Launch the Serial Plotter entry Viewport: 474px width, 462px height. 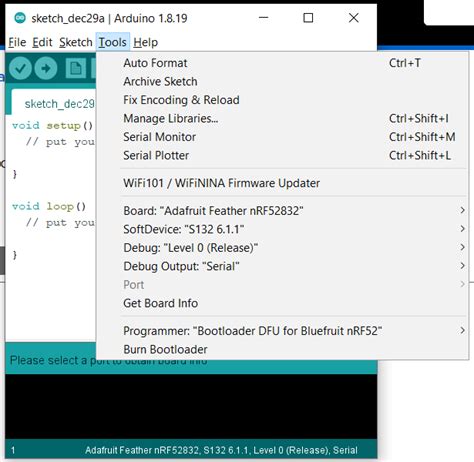[282, 155]
